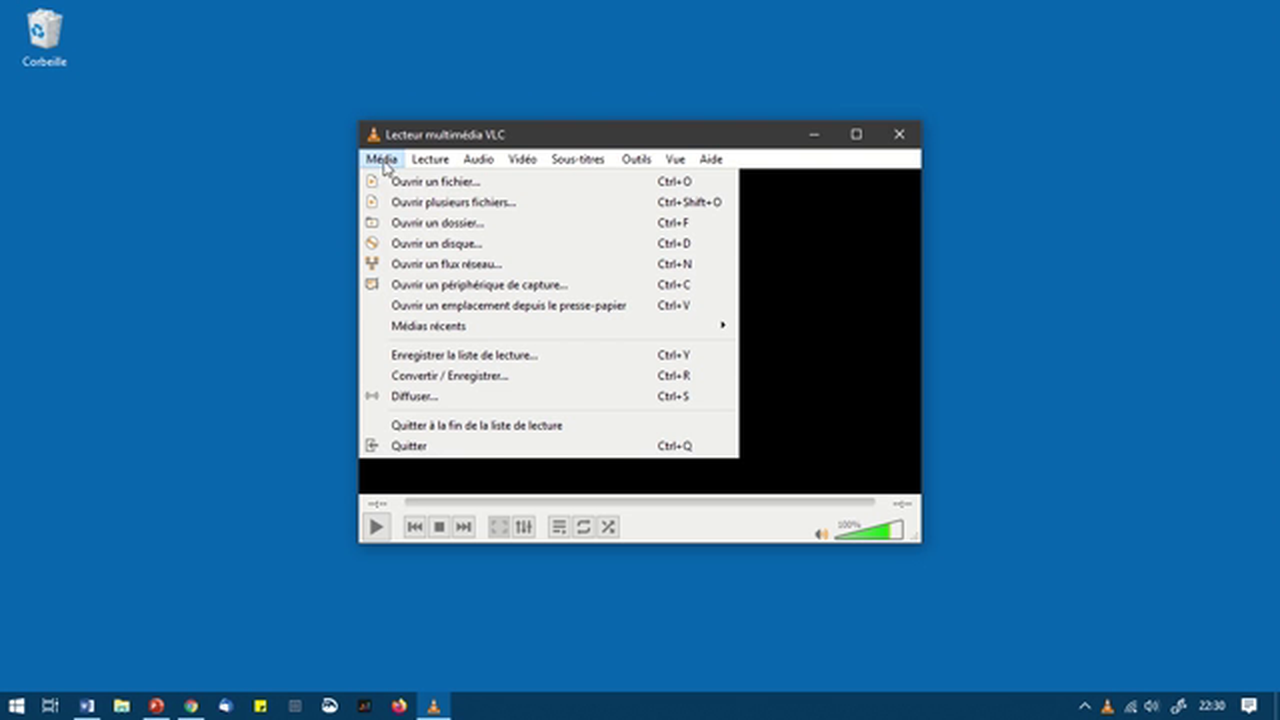Go to previous media with the Previous icon
This screenshot has height=720, width=1280.
[x=414, y=527]
